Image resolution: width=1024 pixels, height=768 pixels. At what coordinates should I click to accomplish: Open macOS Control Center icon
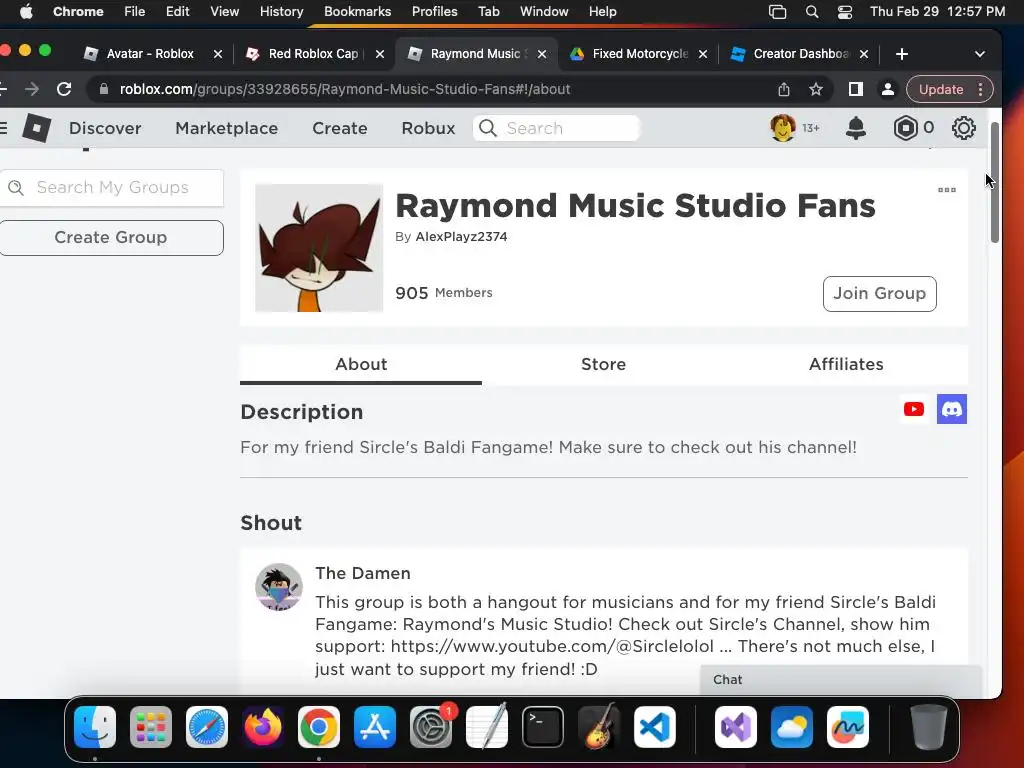[x=844, y=12]
